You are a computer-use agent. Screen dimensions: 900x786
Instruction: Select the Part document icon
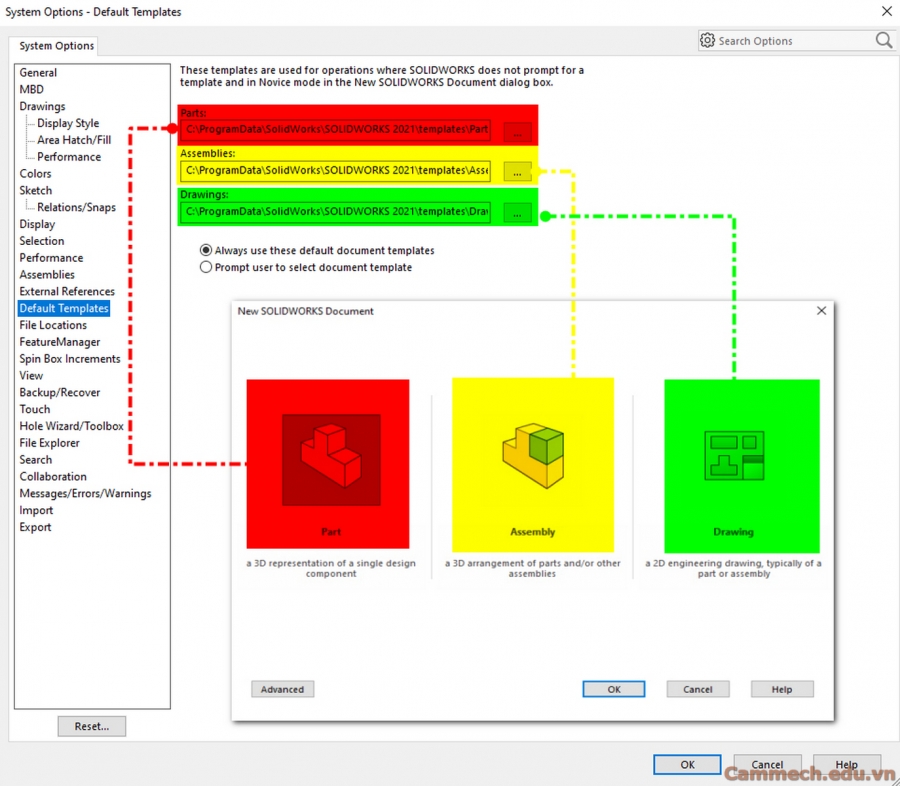tap(331, 459)
